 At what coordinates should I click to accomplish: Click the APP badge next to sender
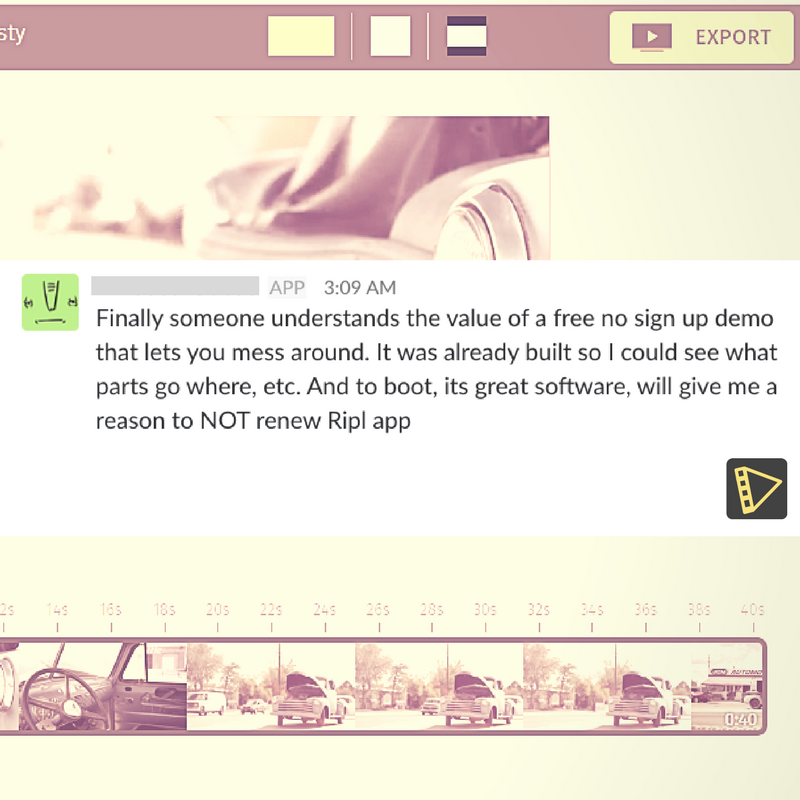(x=287, y=287)
